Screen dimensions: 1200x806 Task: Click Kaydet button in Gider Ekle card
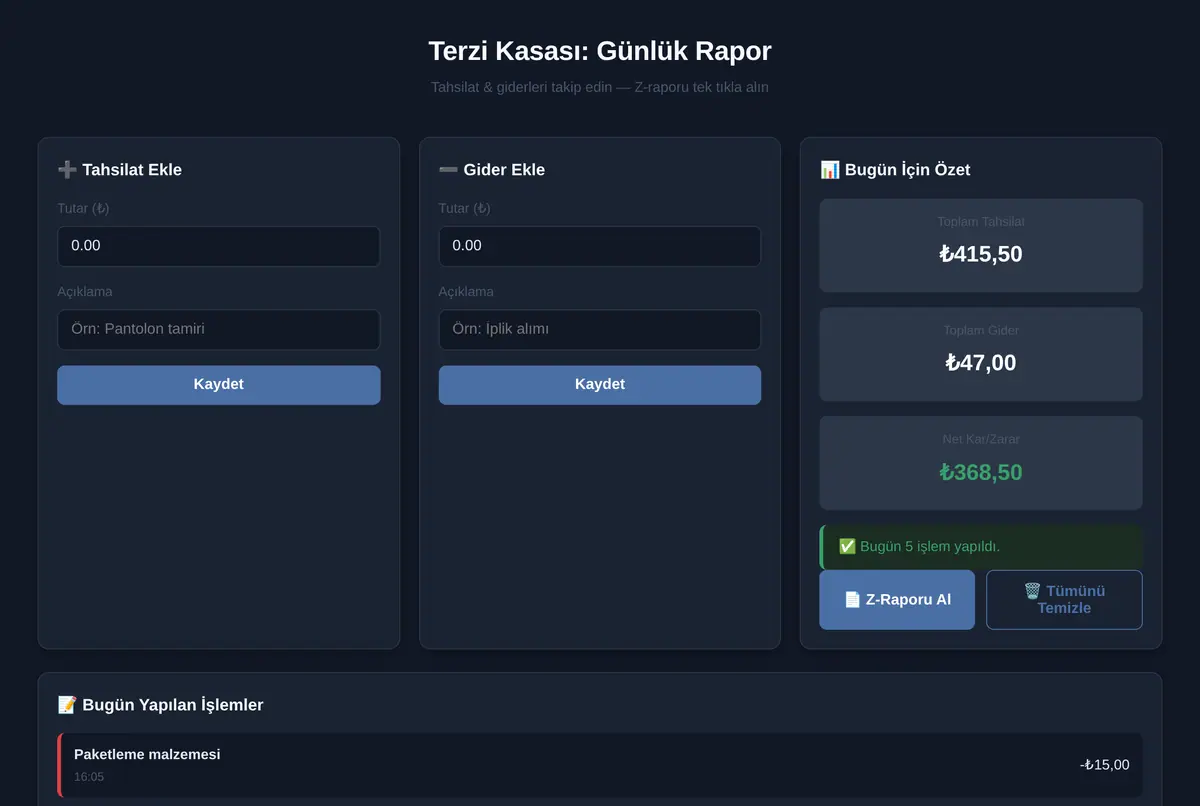[599, 385]
